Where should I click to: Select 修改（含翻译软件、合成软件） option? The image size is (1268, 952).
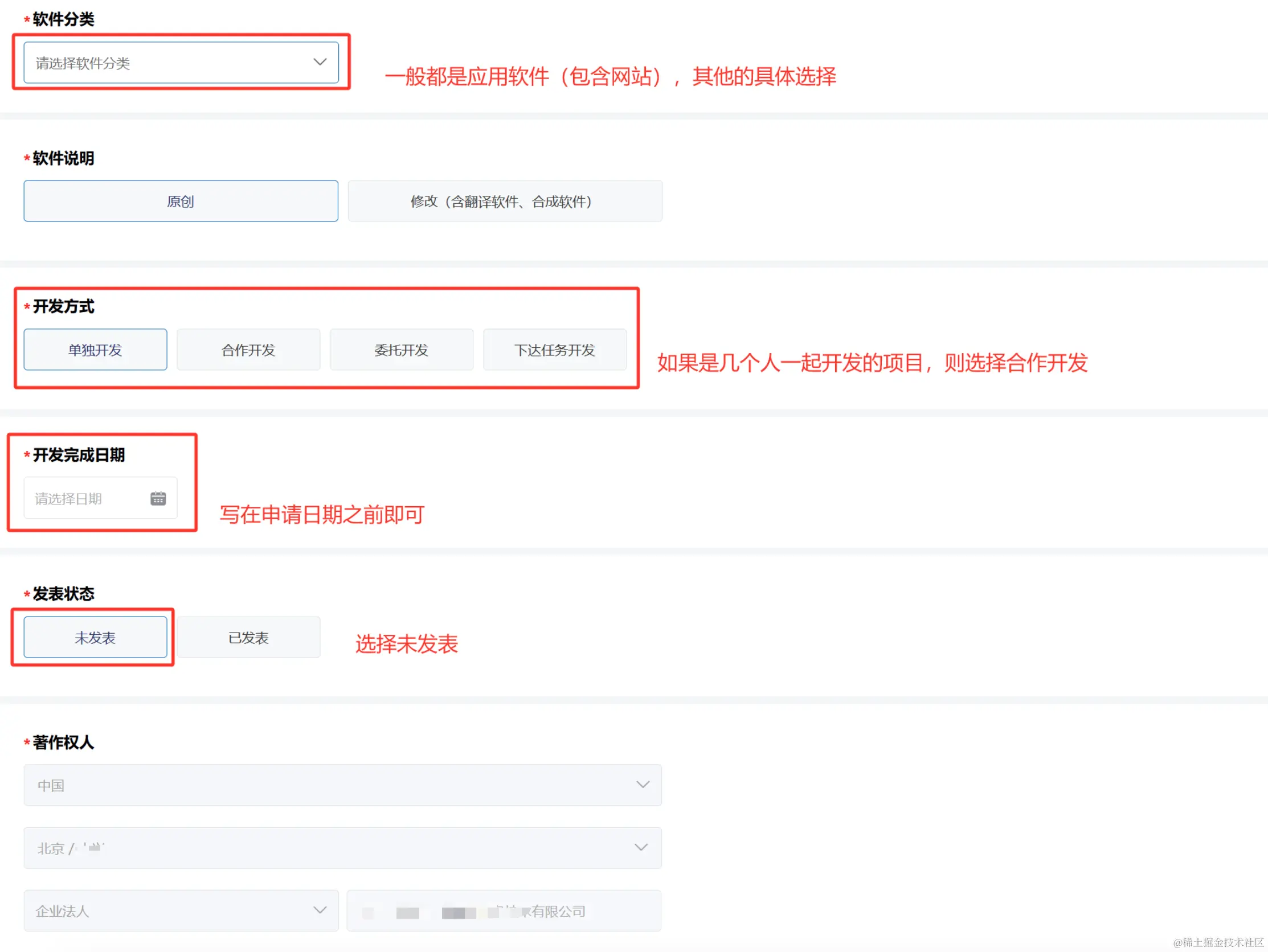pyautogui.click(x=505, y=201)
